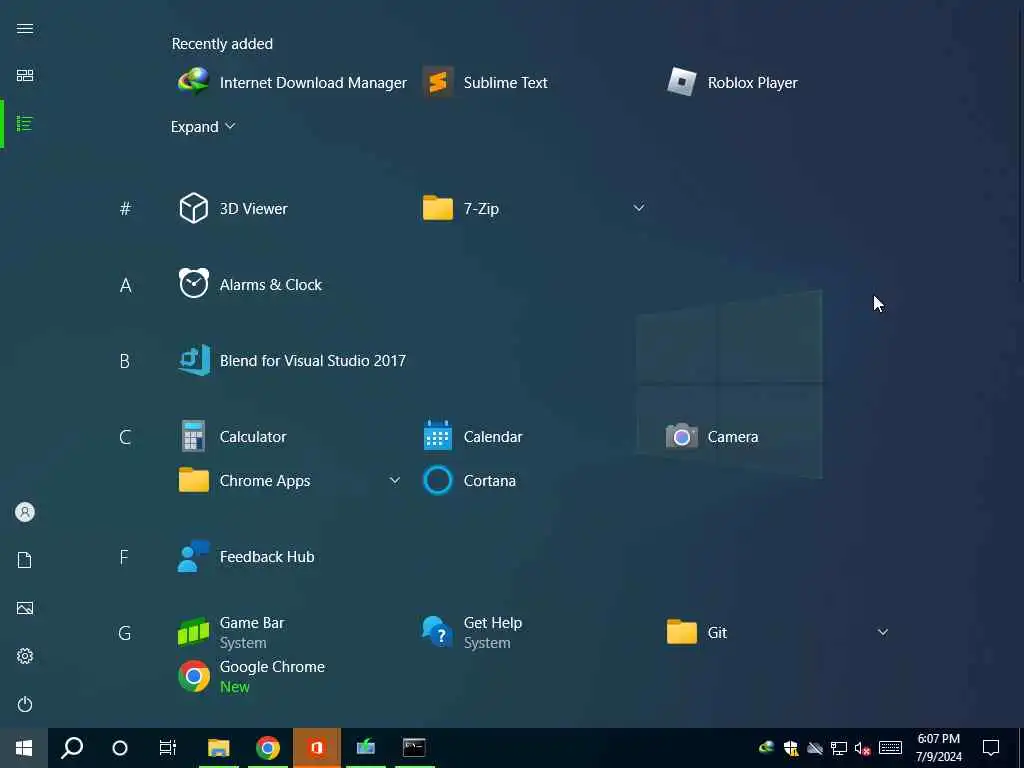
Task: Launch Cortana from app list
Action: pos(470,481)
